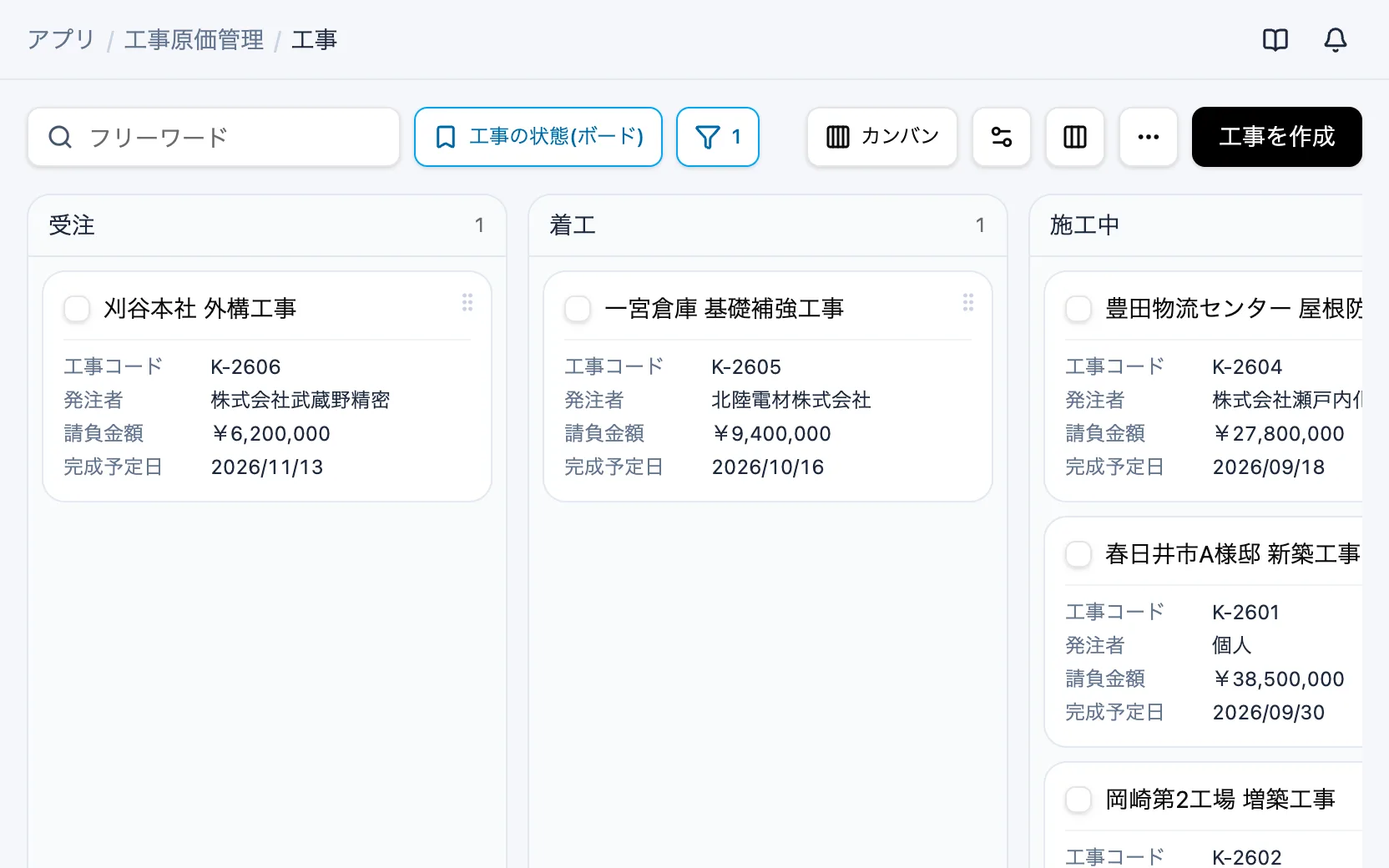
Task: Click the amount ¥9,400,000
Action: tap(771, 434)
